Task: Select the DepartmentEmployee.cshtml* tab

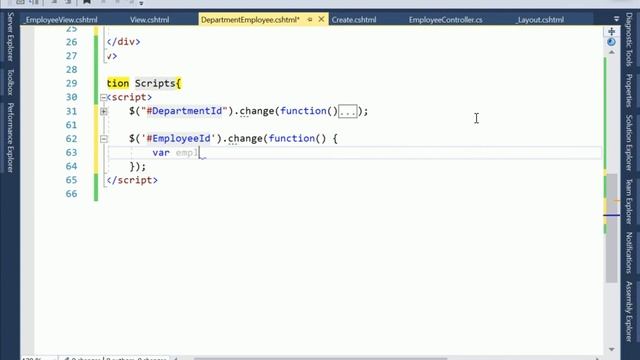Action: (x=250, y=20)
